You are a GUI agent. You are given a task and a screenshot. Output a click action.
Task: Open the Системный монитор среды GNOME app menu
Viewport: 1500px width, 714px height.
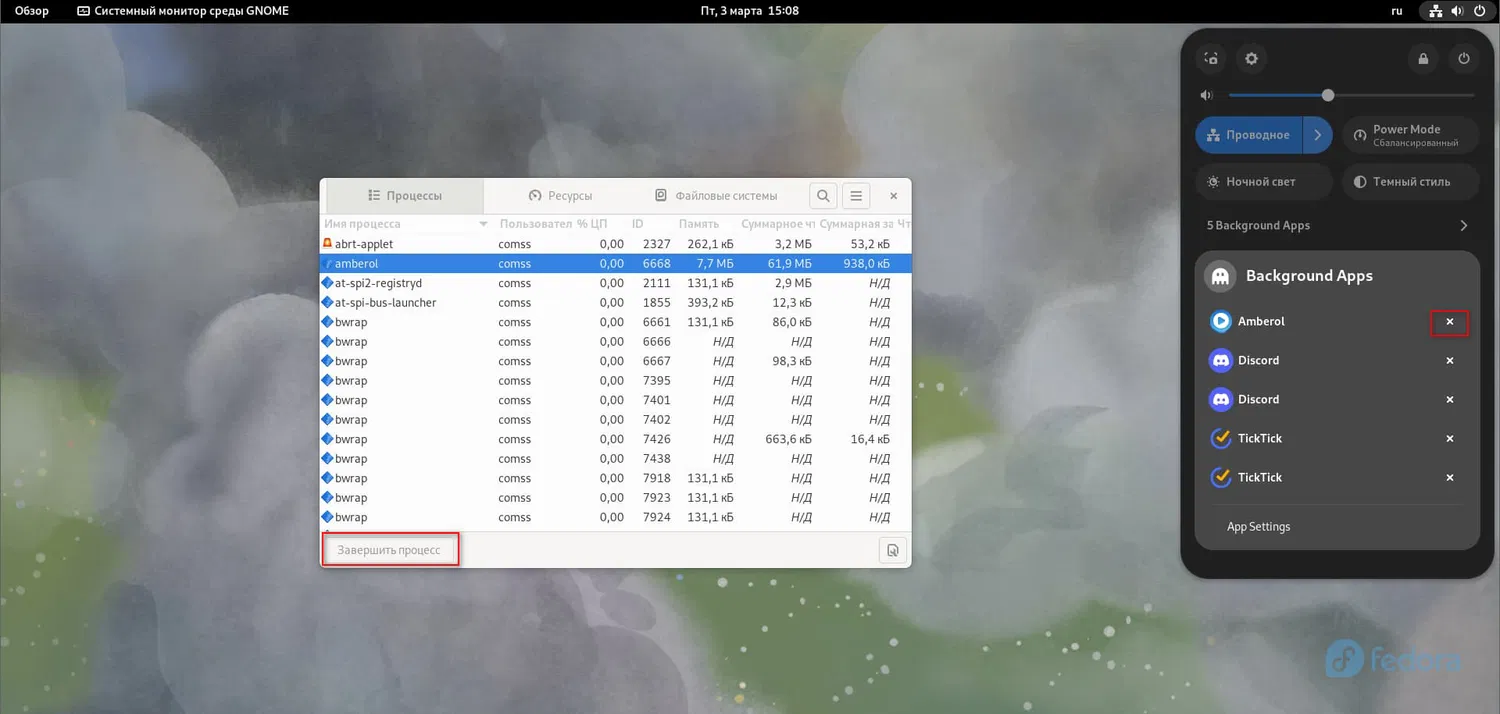[181, 11]
